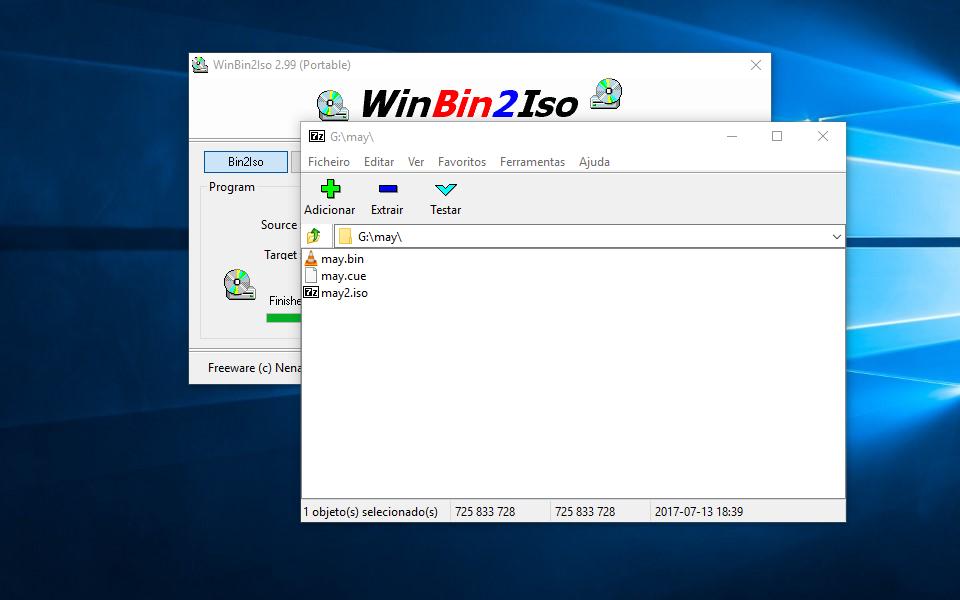The width and height of the screenshot is (960, 600).
Task: Open the Ferramentas menu
Action: tap(531, 161)
